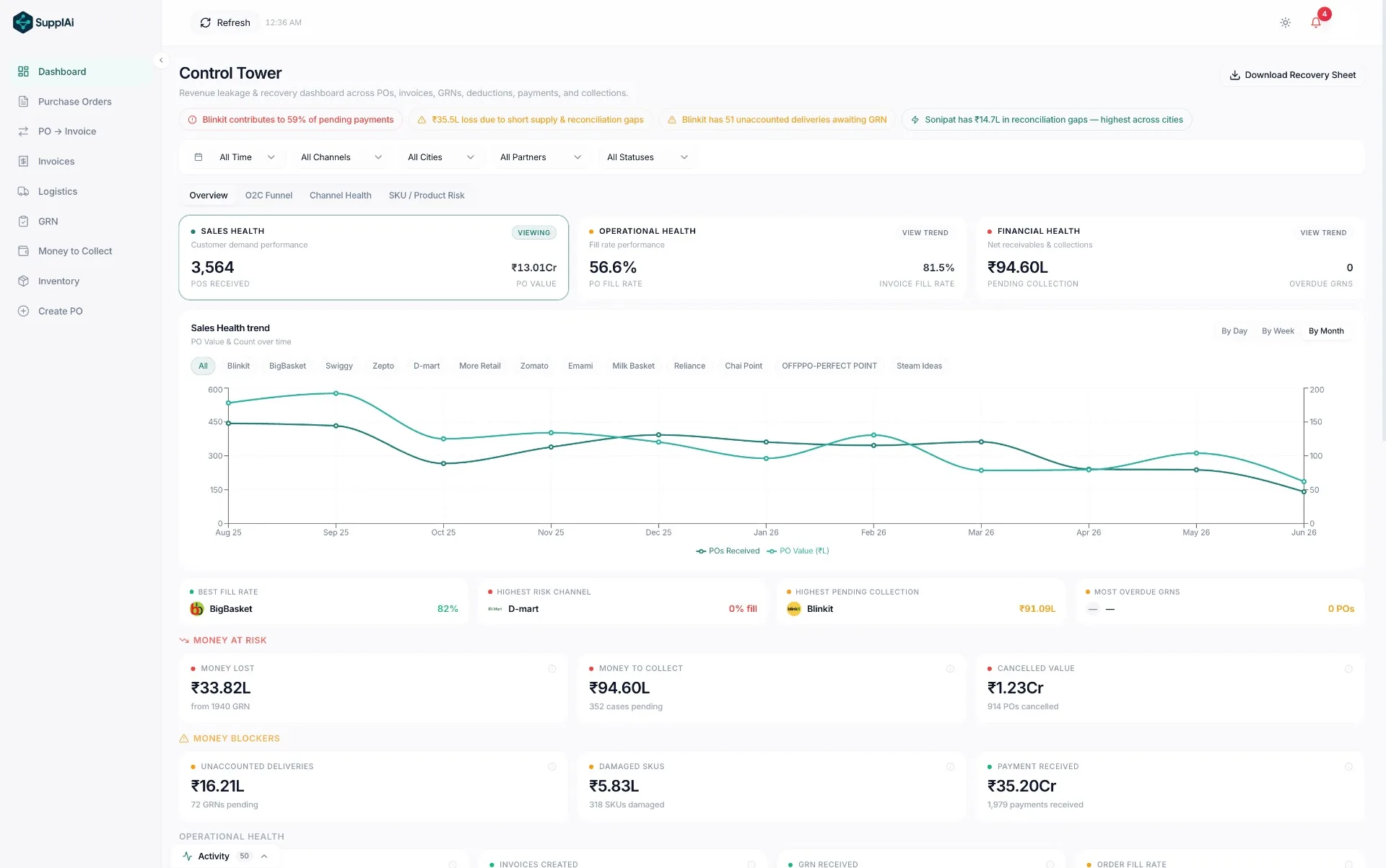This screenshot has height=868, width=1386.
Task: Switch to the SKU / Product Risk tab
Action: (427, 196)
